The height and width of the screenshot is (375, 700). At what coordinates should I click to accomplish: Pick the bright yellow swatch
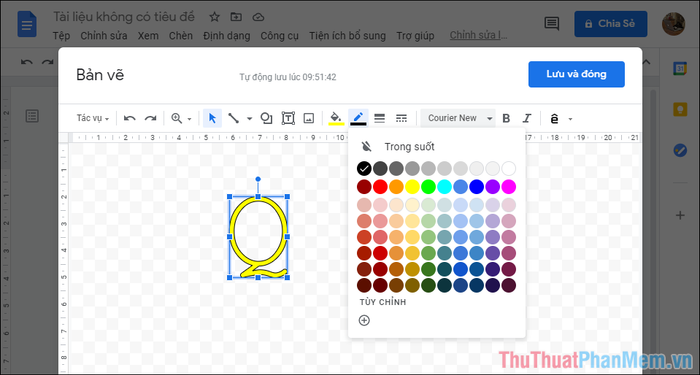(412, 187)
